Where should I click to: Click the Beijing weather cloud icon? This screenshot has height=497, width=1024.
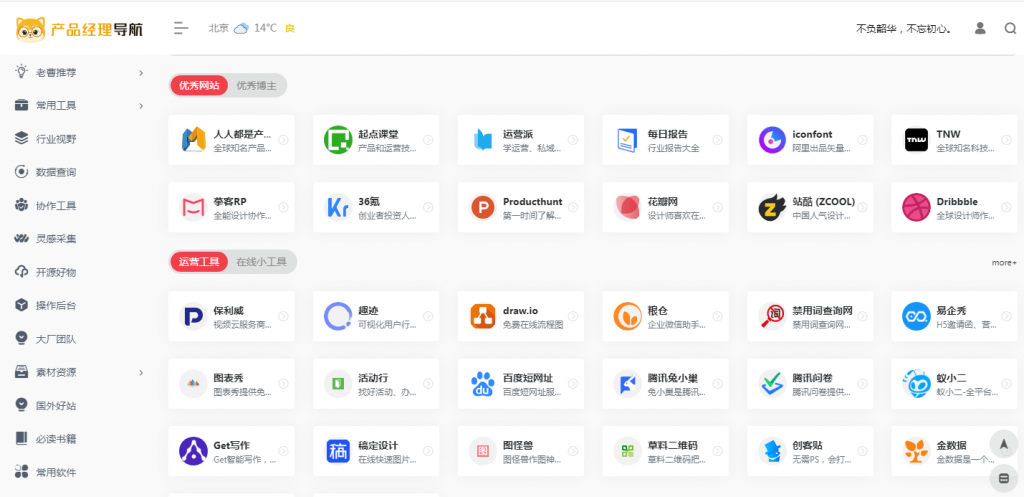click(x=242, y=28)
